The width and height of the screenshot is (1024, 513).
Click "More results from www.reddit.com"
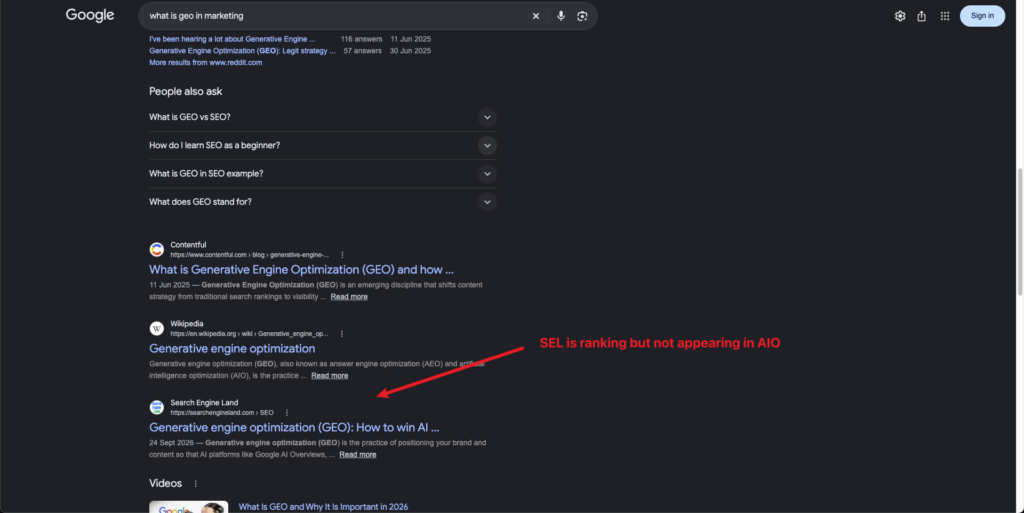(x=206, y=63)
